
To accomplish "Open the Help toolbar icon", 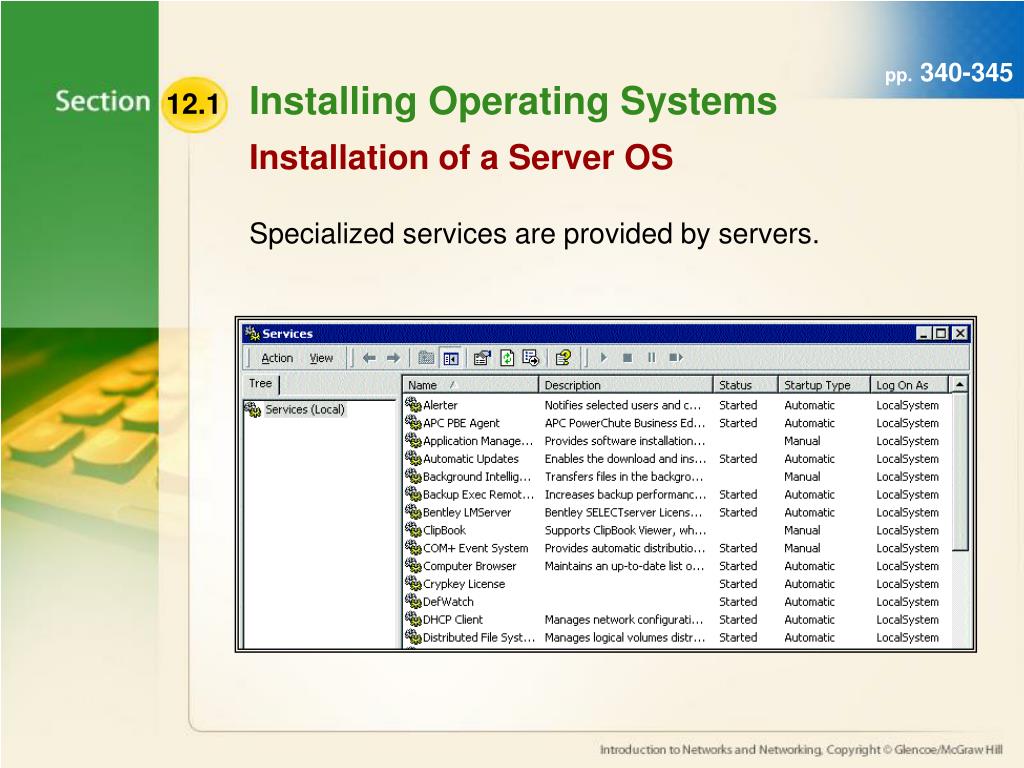I will click(x=563, y=358).
